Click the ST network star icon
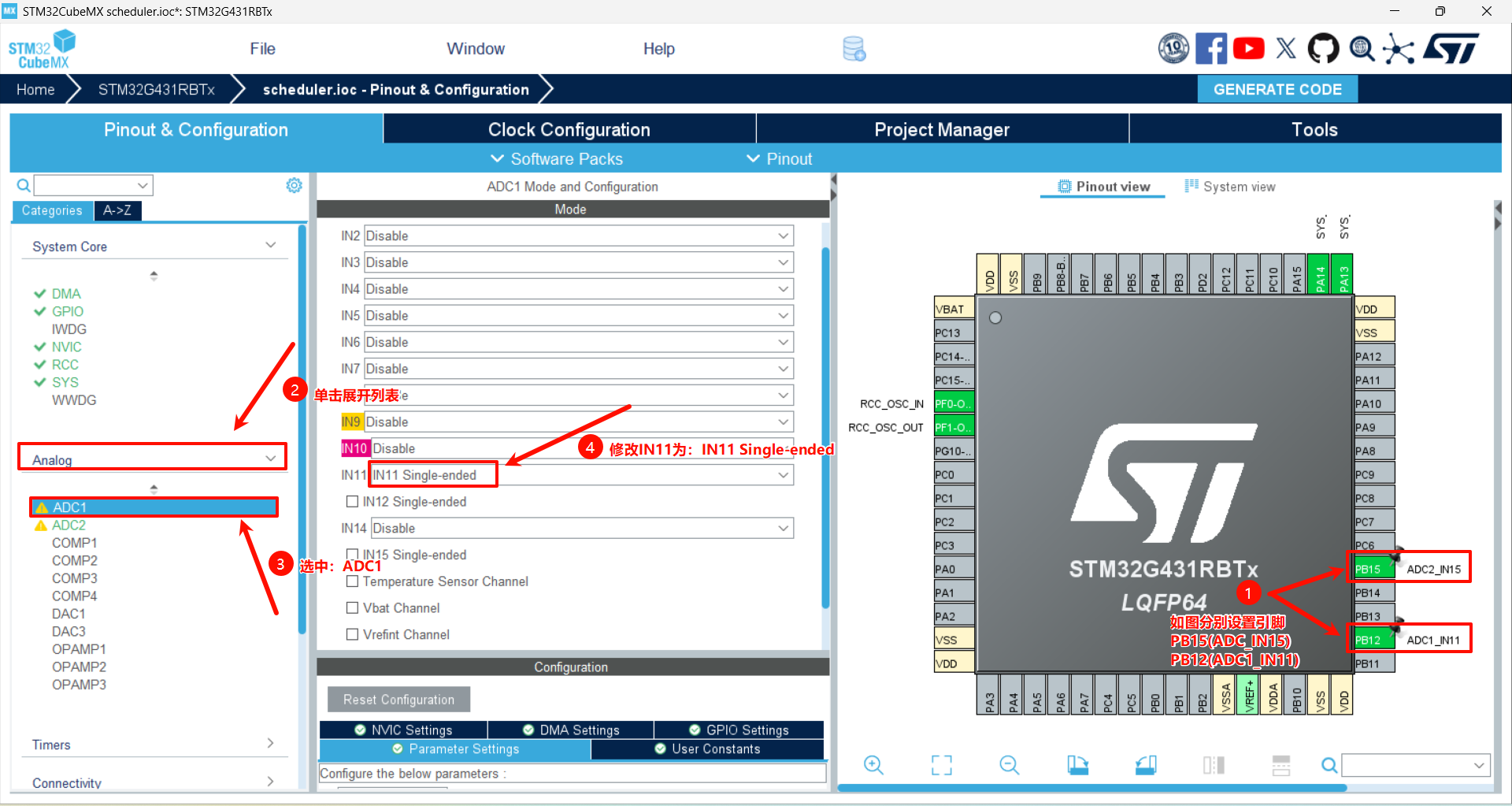The image size is (1512, 806). pyautogui.click(x=1399, y=49)
